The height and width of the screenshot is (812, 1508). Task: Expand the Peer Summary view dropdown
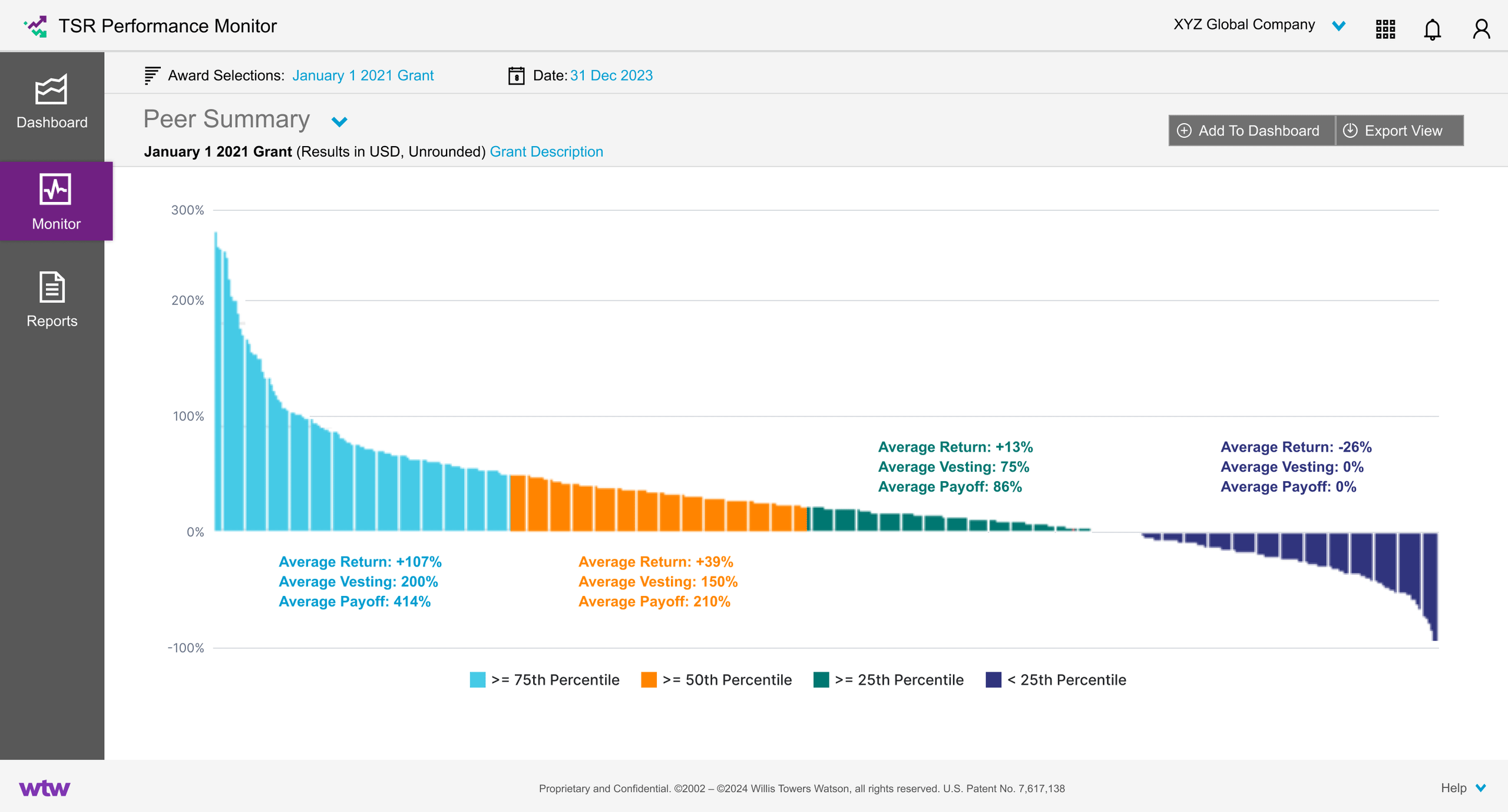[338, 122]
